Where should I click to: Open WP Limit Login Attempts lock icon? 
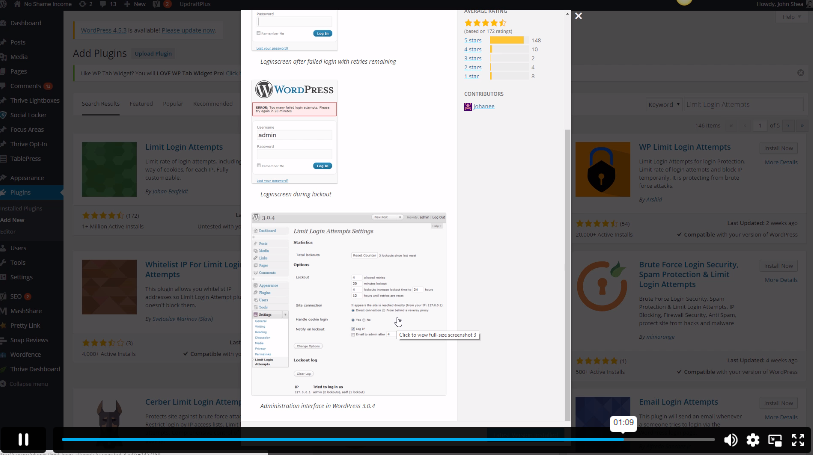[x=602, y=169]
